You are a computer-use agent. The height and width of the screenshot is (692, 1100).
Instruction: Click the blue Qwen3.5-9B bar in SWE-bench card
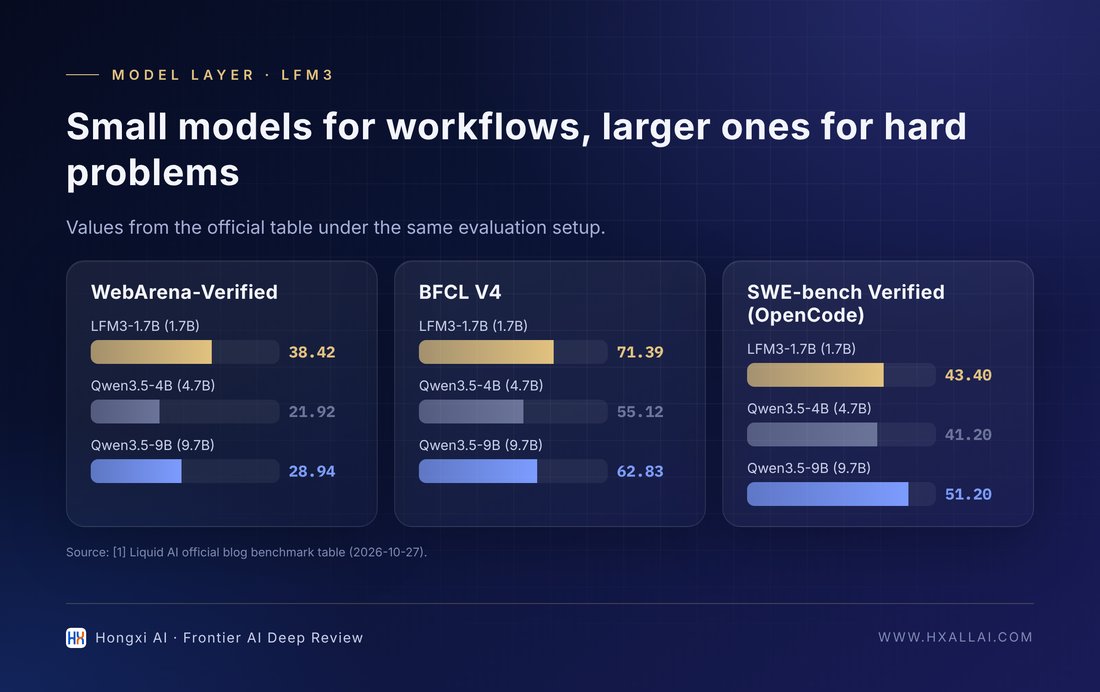pyautogui.click(x=828, y=494)
